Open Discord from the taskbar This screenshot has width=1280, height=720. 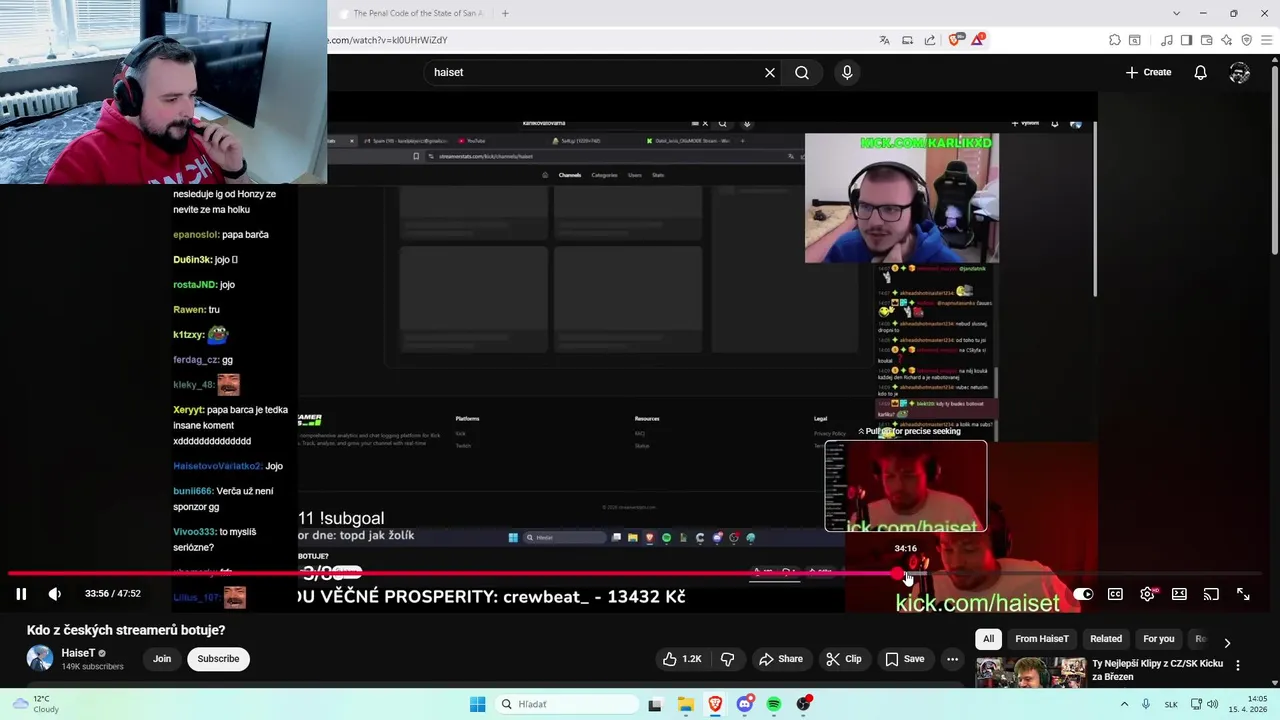pyautogui.click(x=744, y=704)
